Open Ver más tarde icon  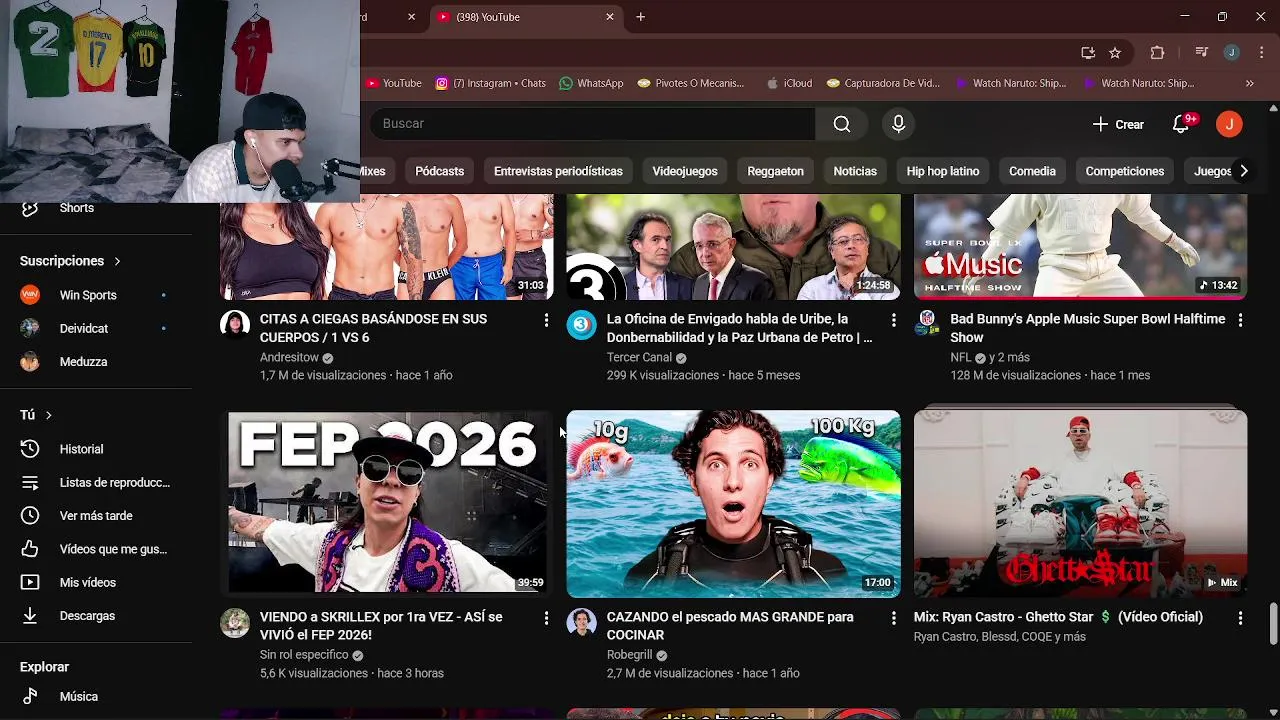(30, 516)
